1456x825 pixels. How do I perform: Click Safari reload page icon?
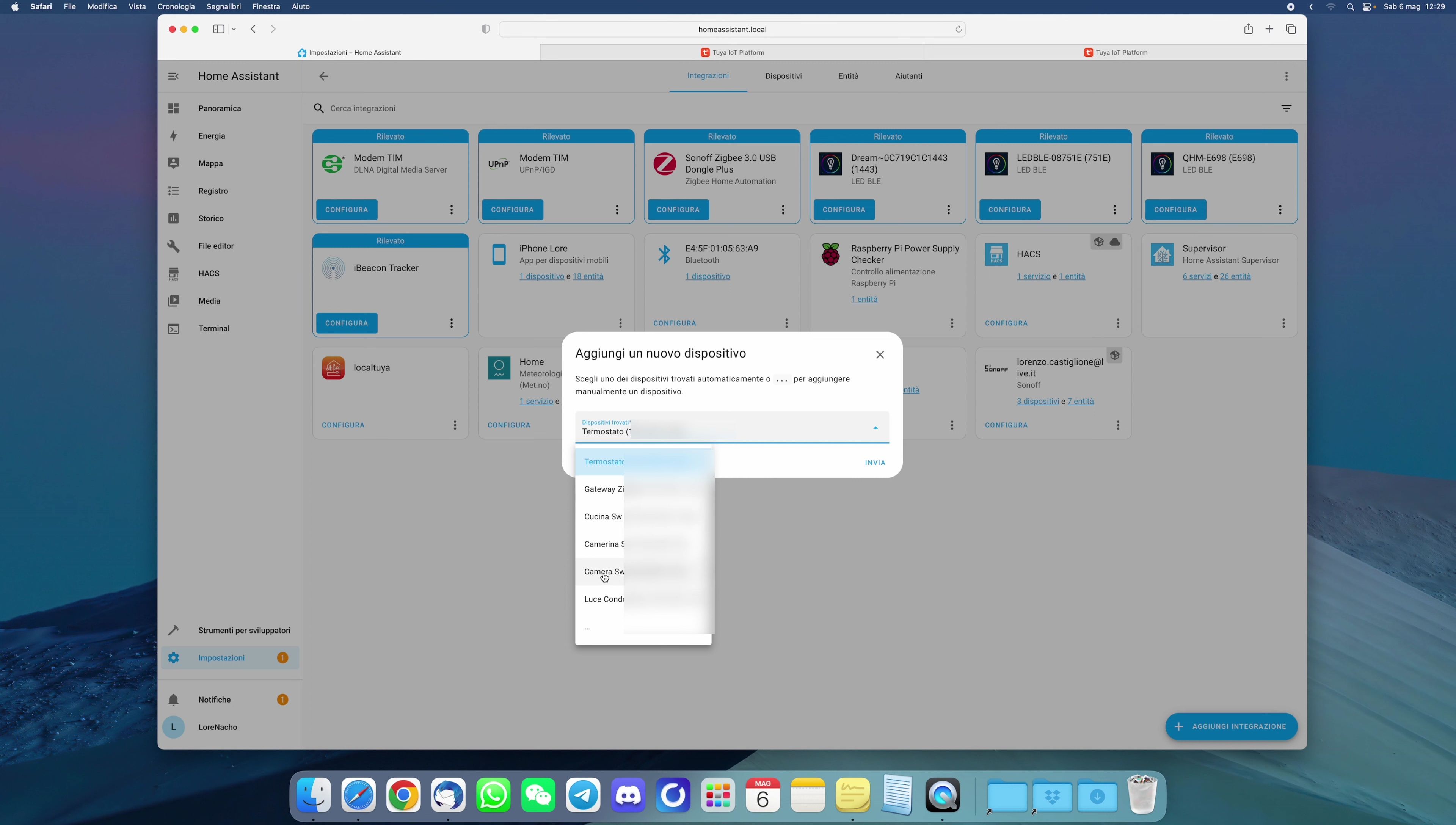(959, 30)
